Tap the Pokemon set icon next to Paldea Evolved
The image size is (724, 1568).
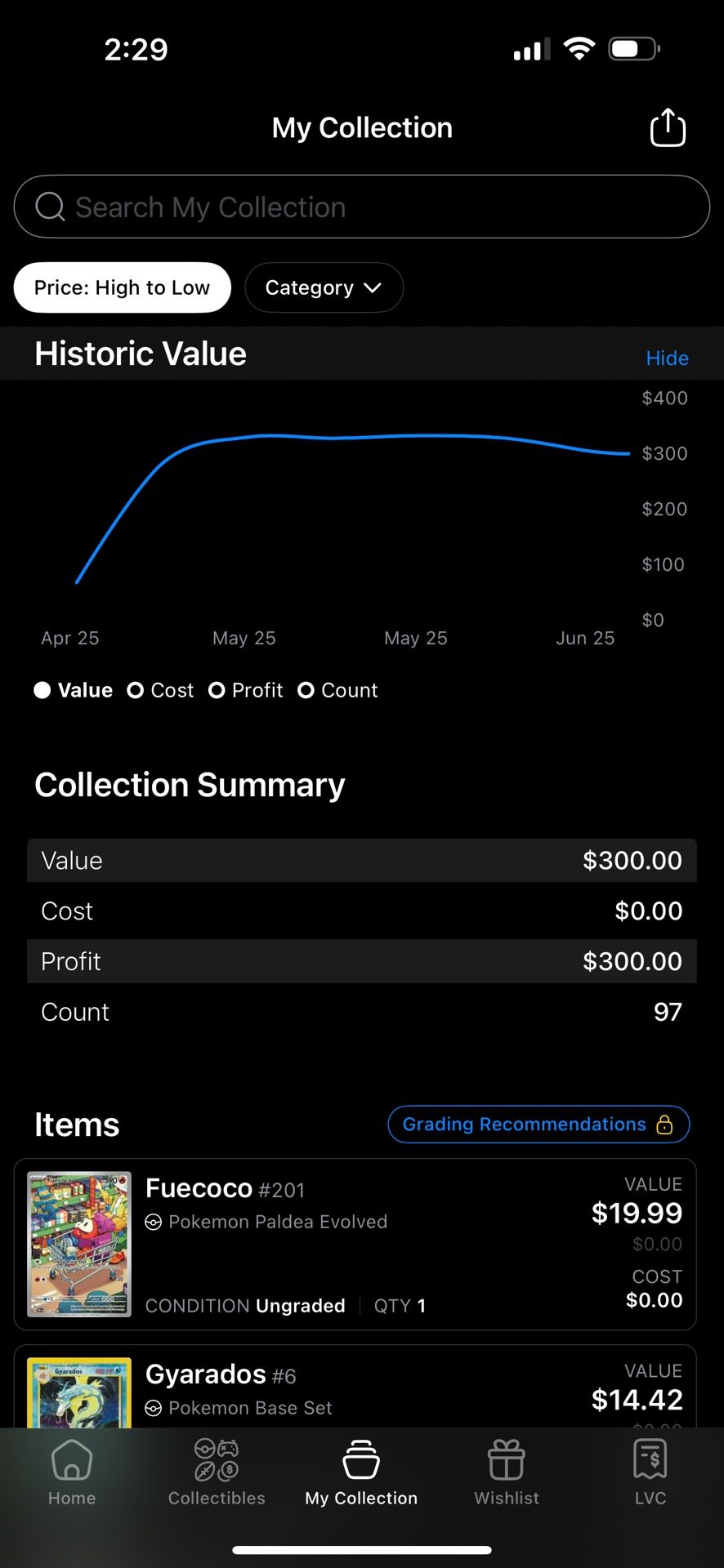[x=153, y=1222]
